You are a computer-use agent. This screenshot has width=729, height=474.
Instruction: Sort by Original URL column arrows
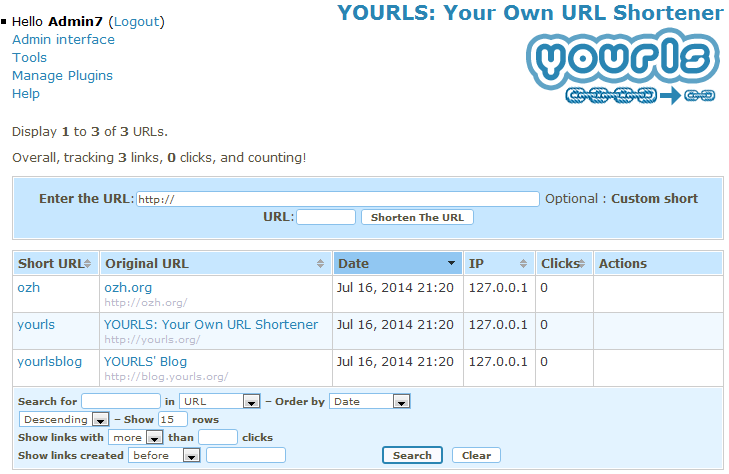click(x=320, y=264)
